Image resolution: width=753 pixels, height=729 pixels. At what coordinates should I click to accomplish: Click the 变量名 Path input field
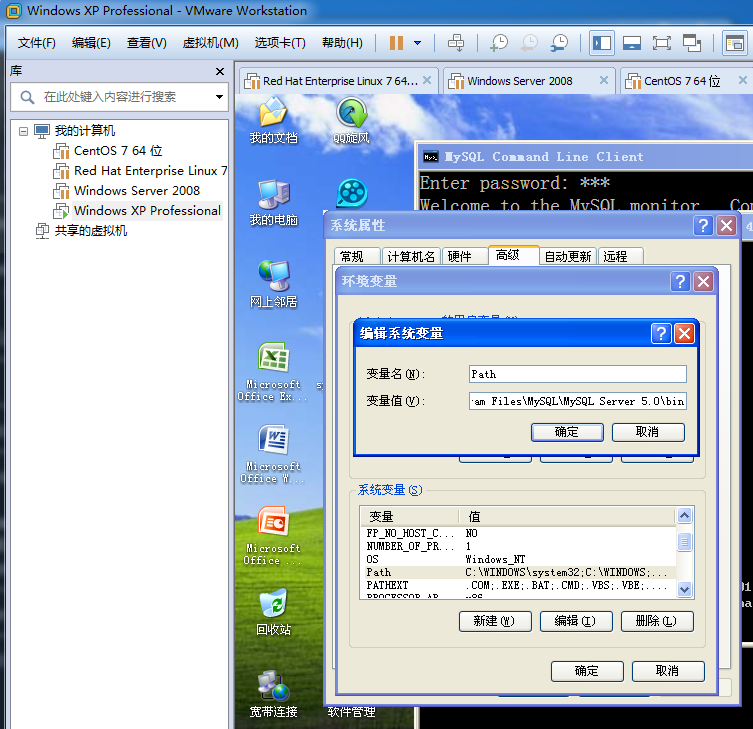(x=578, y=374)
